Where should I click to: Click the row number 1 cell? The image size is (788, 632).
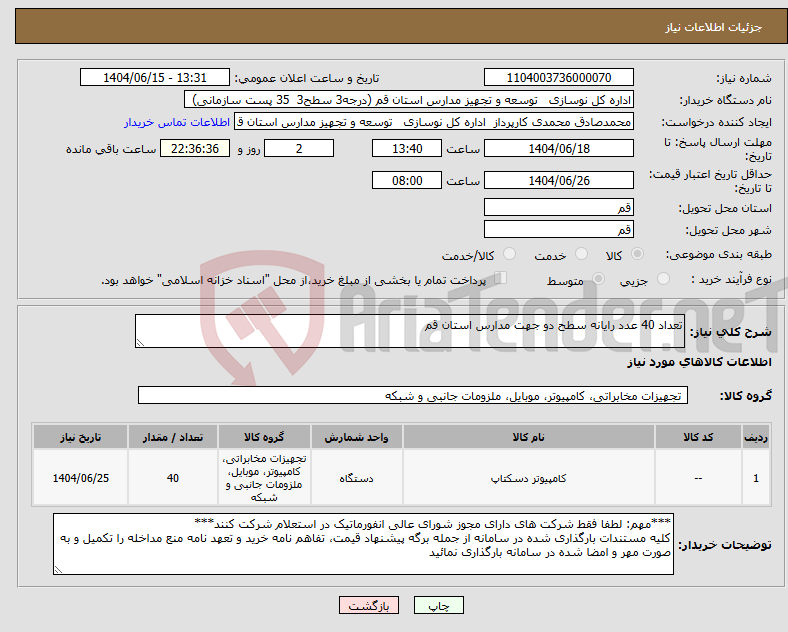(756, 478)
